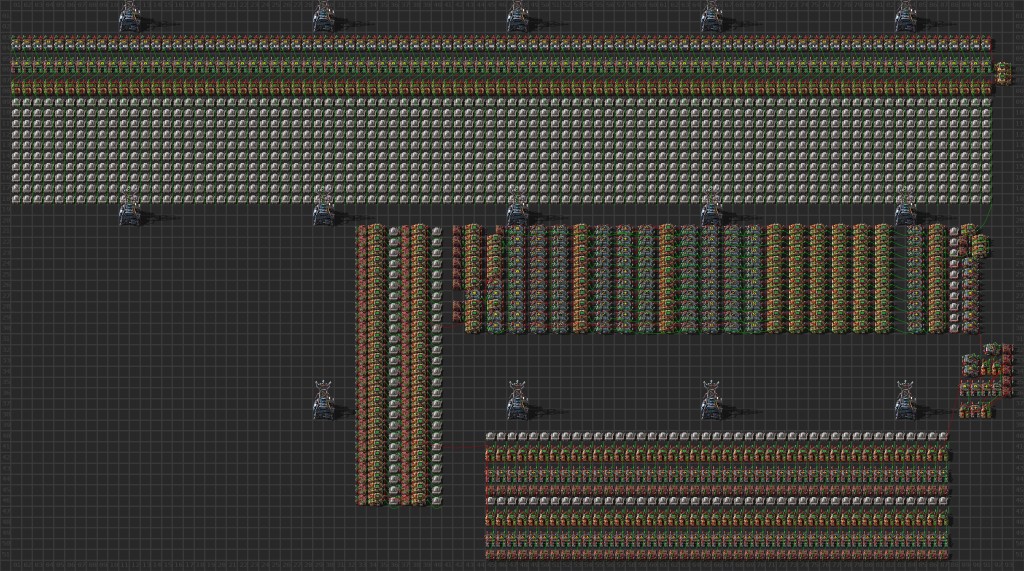Click the third substation in the lowest substation row
The image size is (1024, 571).
(x=711, y=400)
